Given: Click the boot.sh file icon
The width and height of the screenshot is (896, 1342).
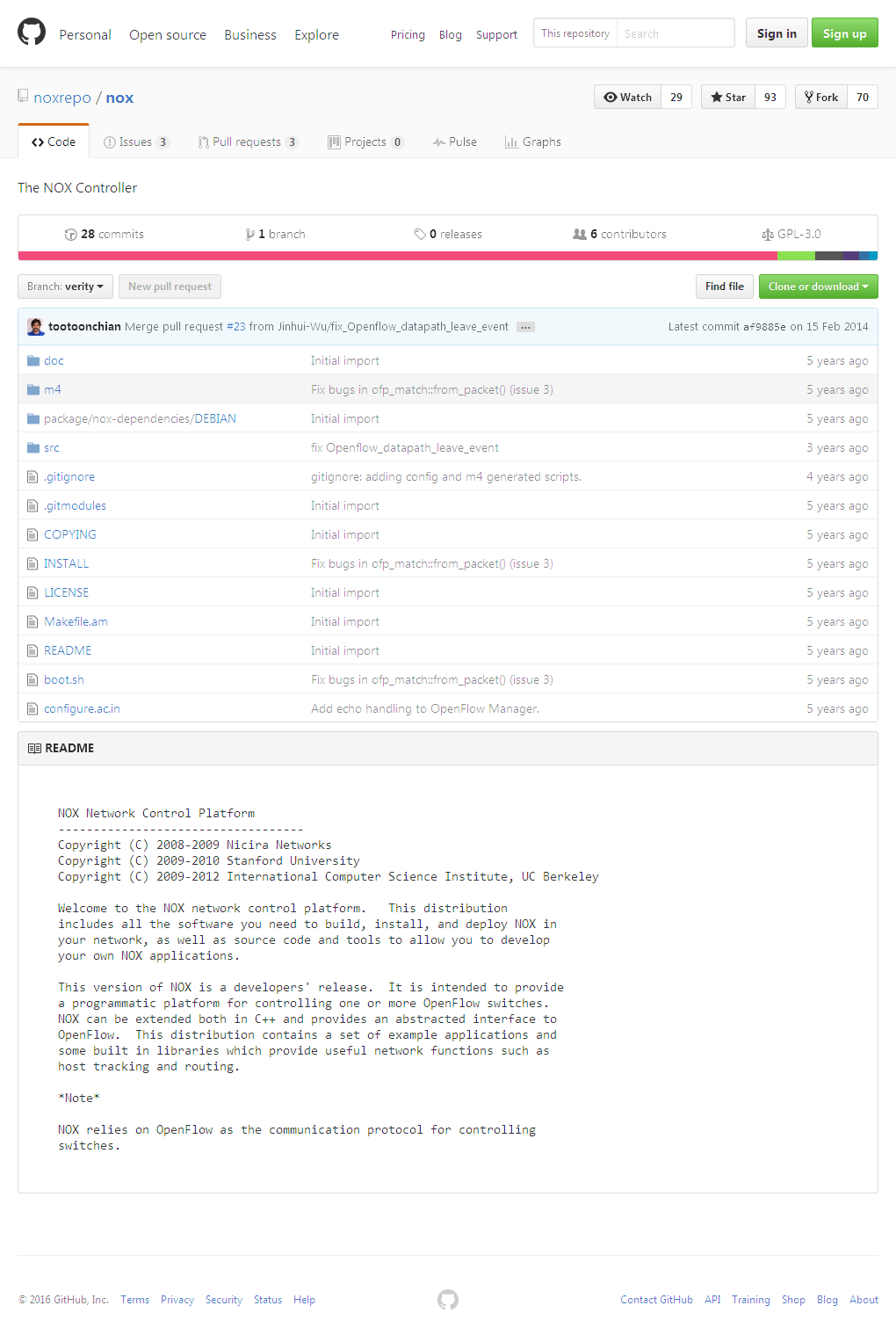Looking at the screenshot, I should [x=33, y=679].
